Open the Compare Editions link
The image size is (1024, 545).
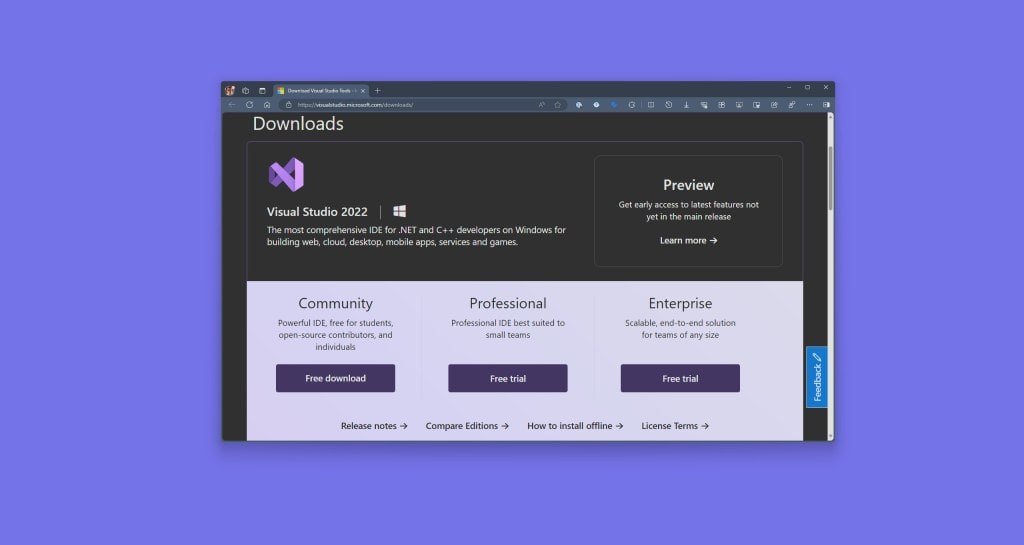coord(467,426)
